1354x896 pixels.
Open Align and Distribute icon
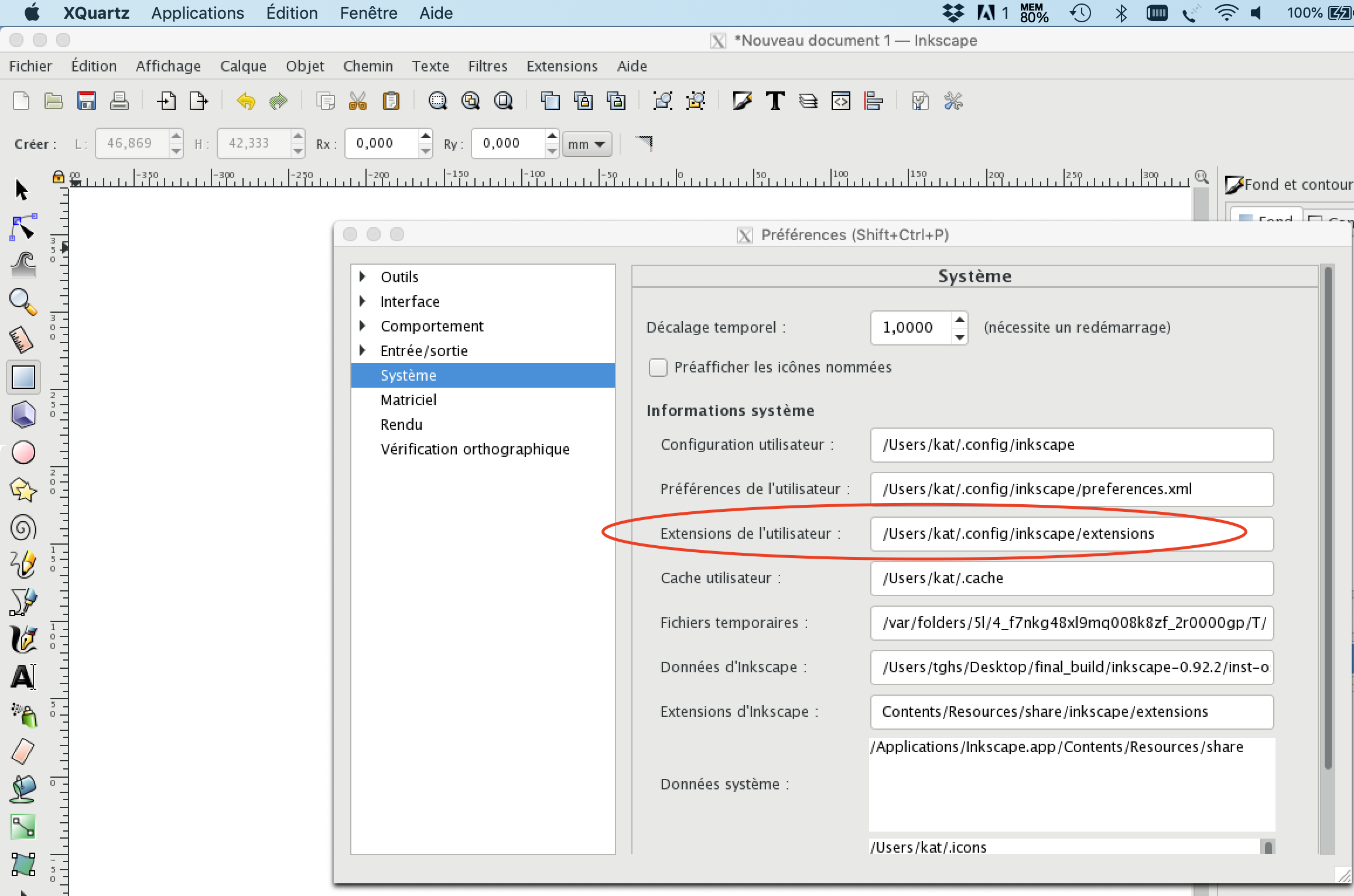[874, 101]
